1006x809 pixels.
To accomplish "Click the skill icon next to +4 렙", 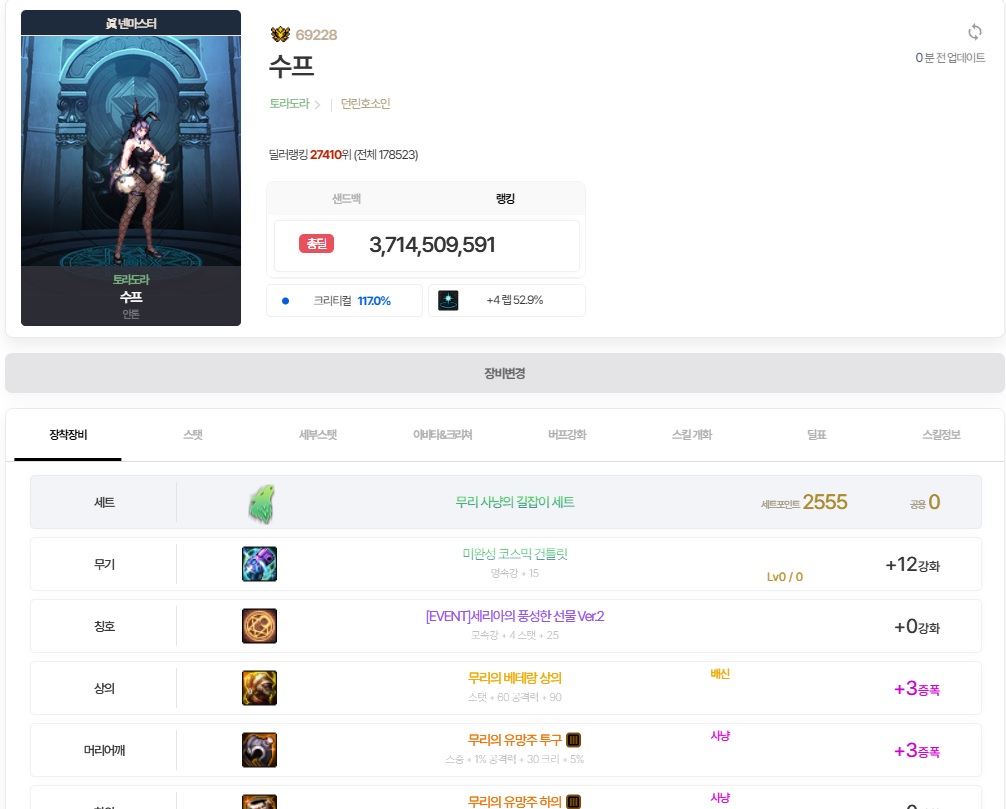I will coord(448,300).
